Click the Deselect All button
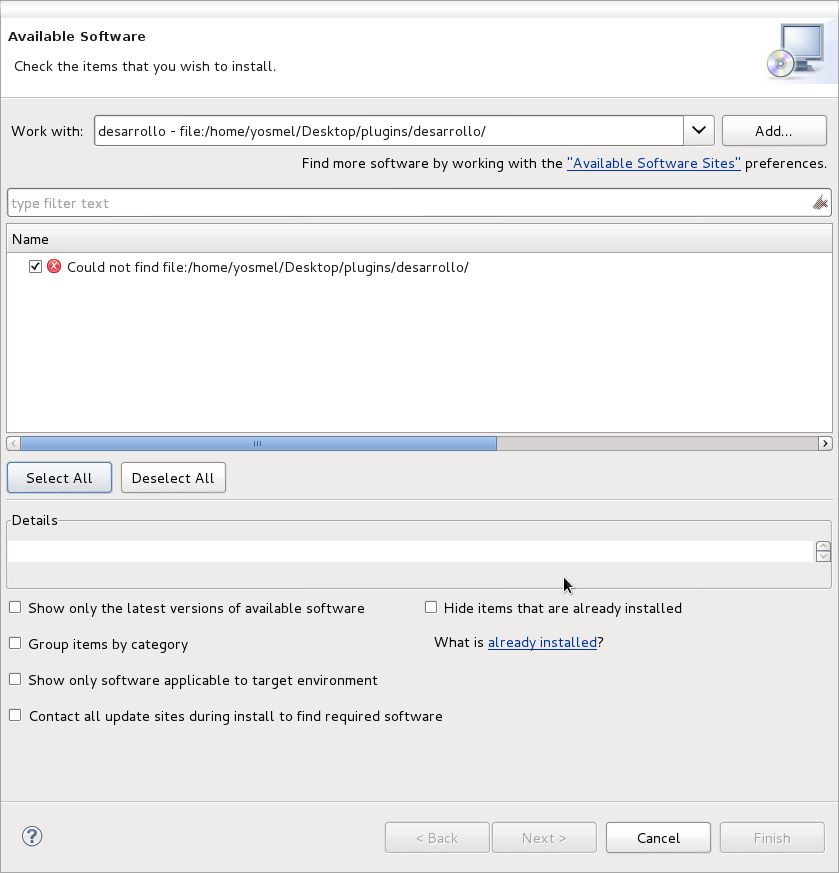The width and height of the screenshot is (839, 873). 173,478
